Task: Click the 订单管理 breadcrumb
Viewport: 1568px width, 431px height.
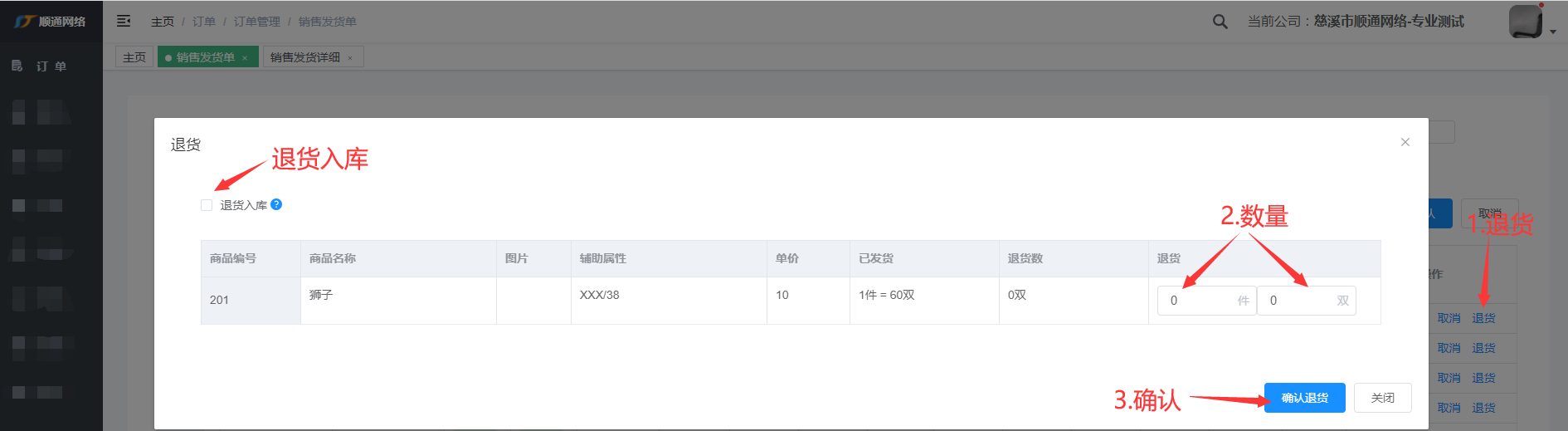Action: 257,22
